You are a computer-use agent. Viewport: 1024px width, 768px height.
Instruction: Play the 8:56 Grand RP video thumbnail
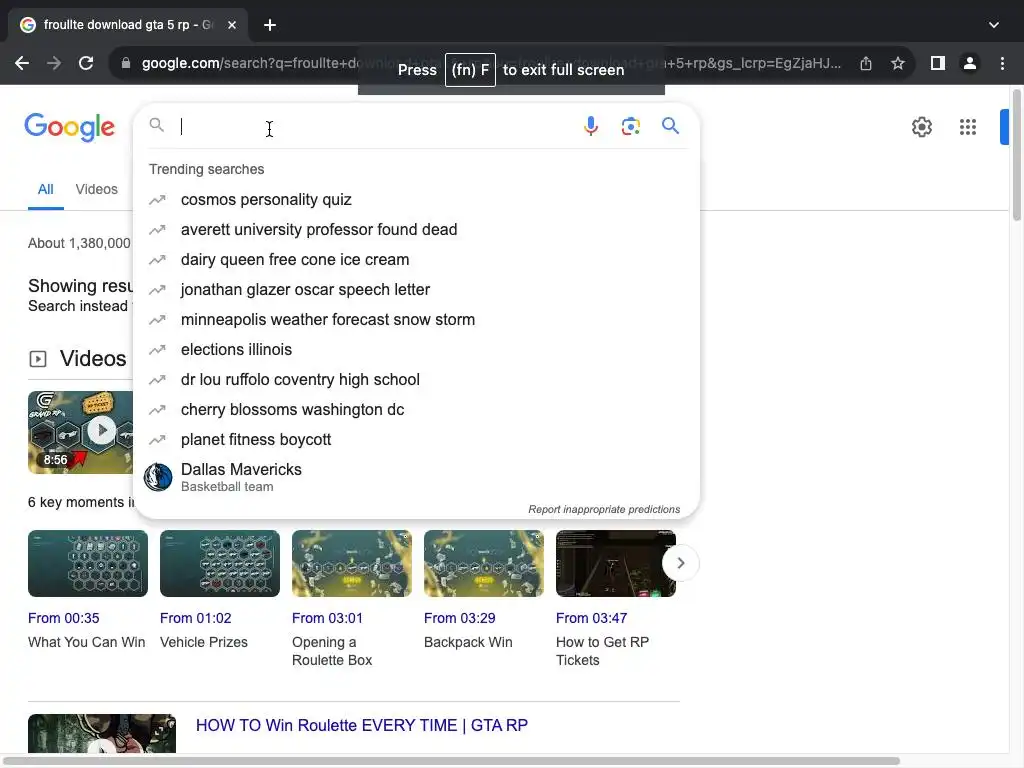pyautogui.click(x=80, y=432)
